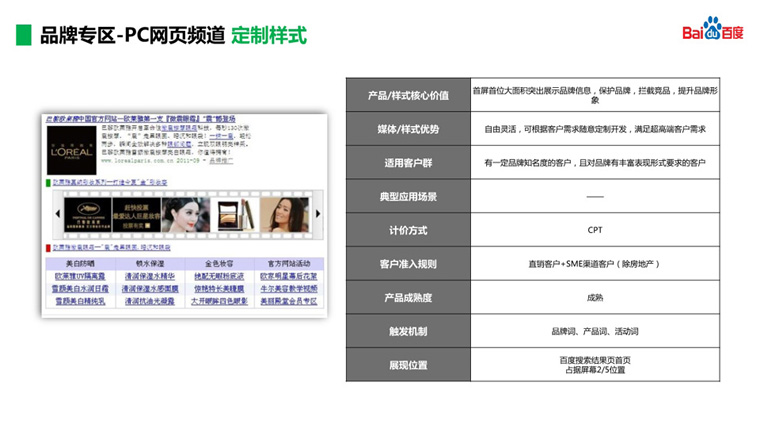Open the 绝配无瑕粉底液 link
The width and height of the screenshot is (760, 428).
[x=219, y=276]
